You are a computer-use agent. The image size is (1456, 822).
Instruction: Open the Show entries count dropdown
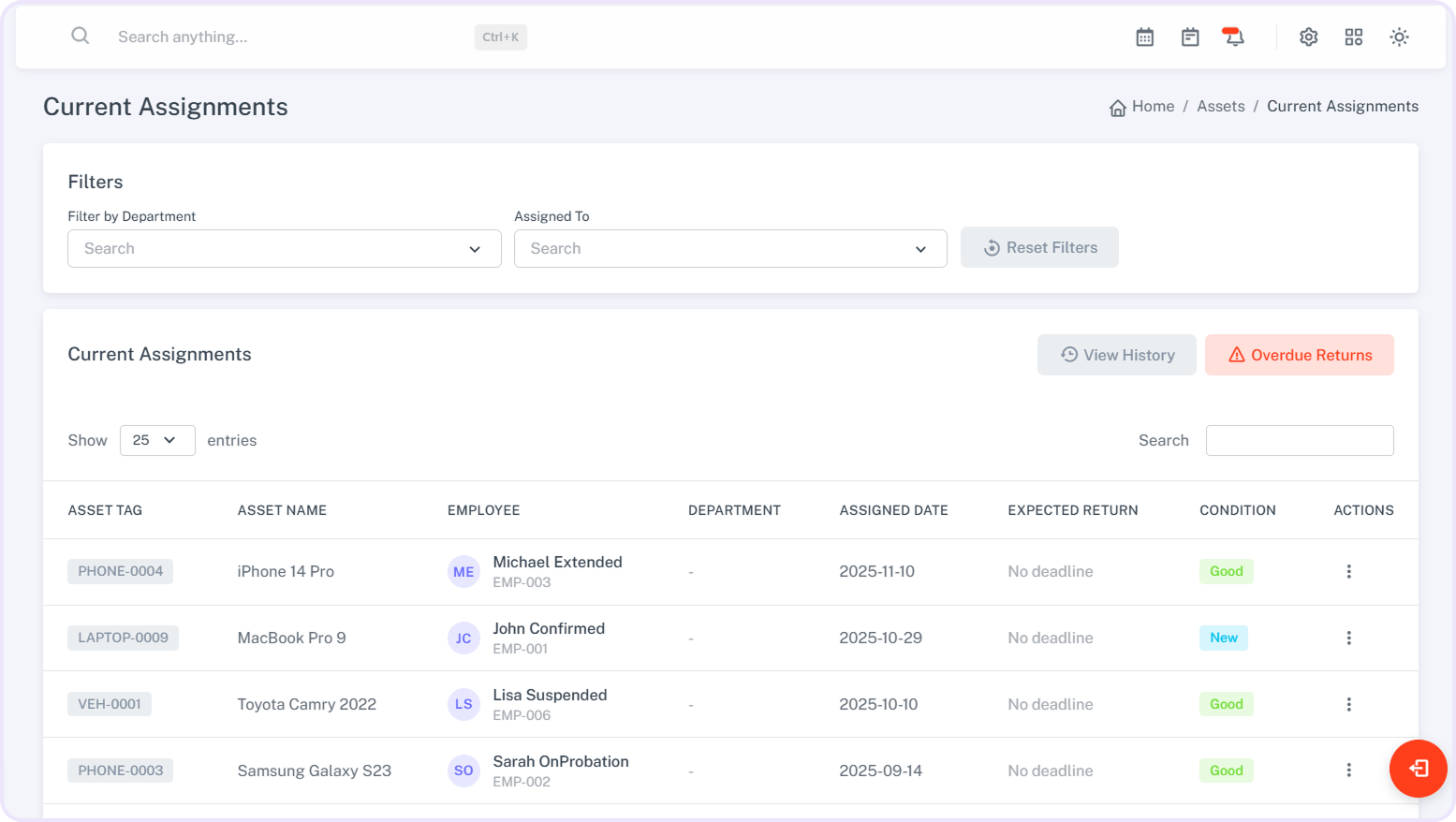pyautogui.click(x=156, y=440)
